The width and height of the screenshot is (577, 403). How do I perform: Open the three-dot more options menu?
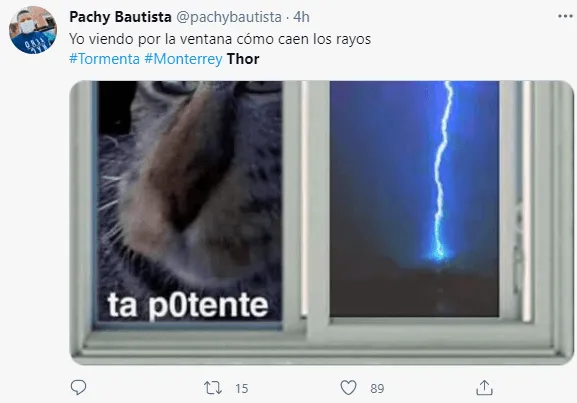(565, 16)
